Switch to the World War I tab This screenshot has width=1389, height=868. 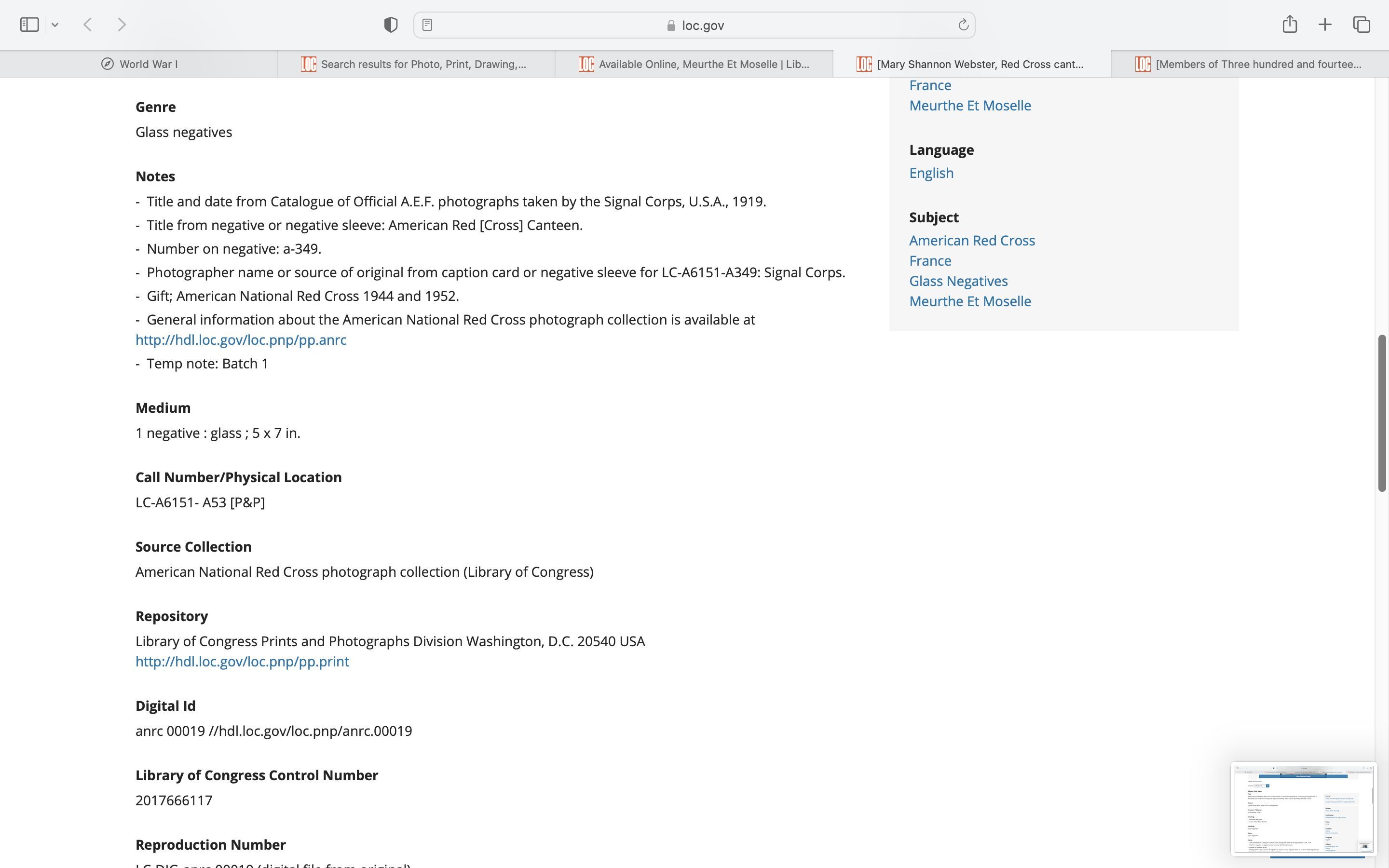tap(139, 64)
